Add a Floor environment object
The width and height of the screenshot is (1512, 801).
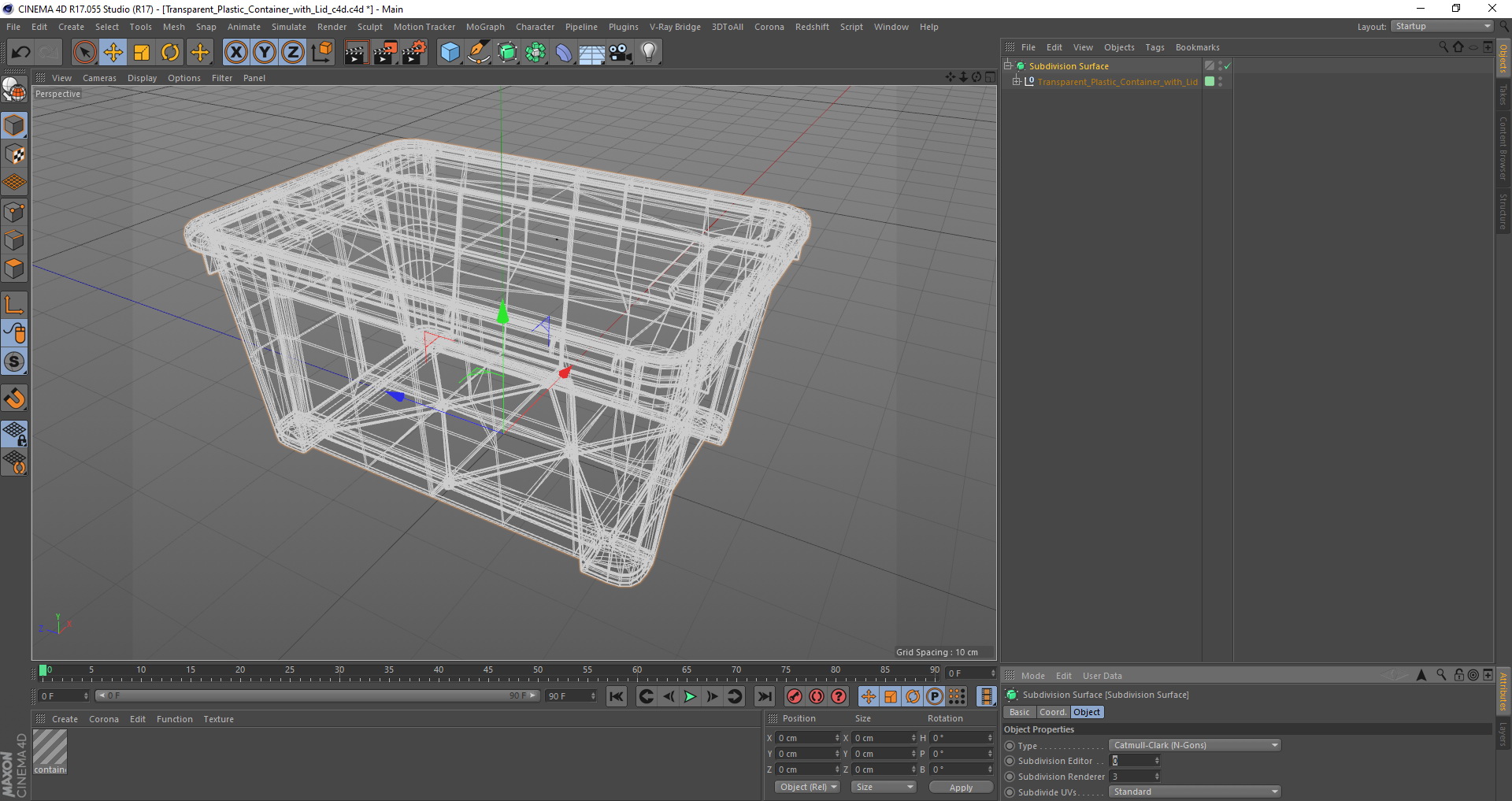click(x=591, y=53)
